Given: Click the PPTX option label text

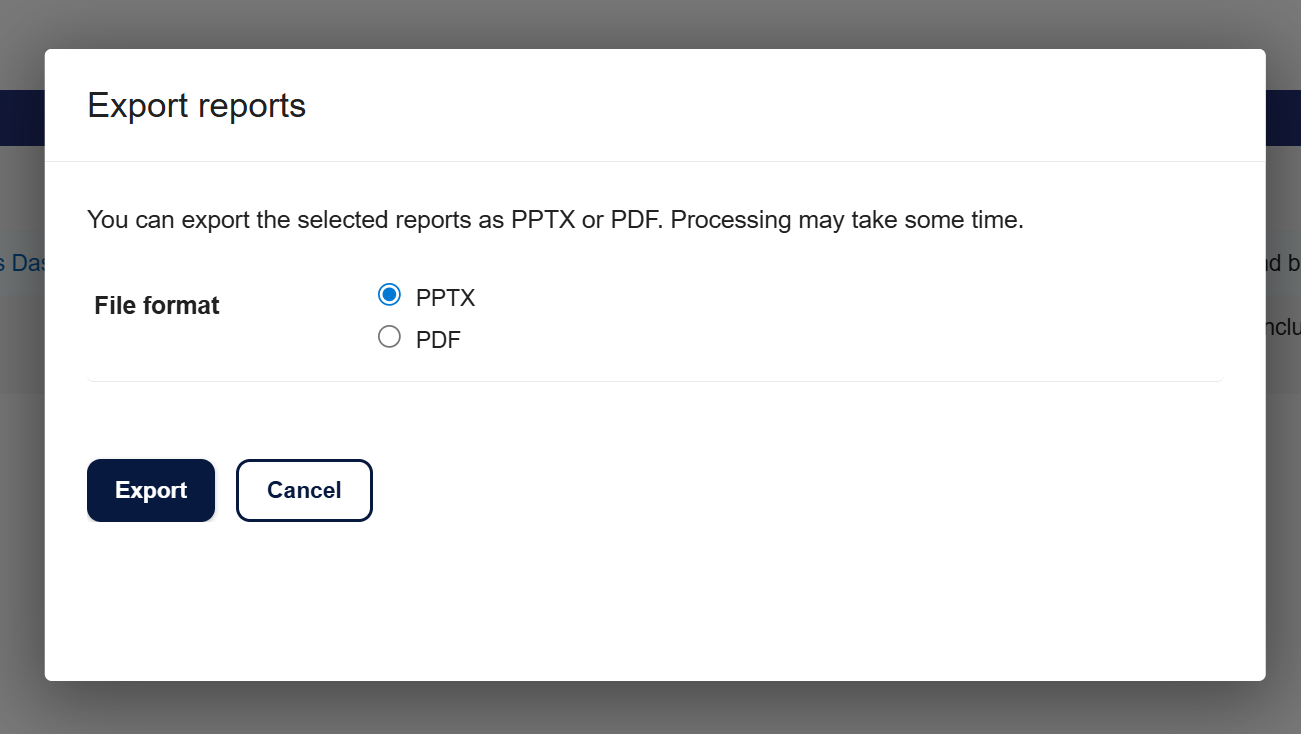Looking at the screenshot, I should click(x=445, y=298).
